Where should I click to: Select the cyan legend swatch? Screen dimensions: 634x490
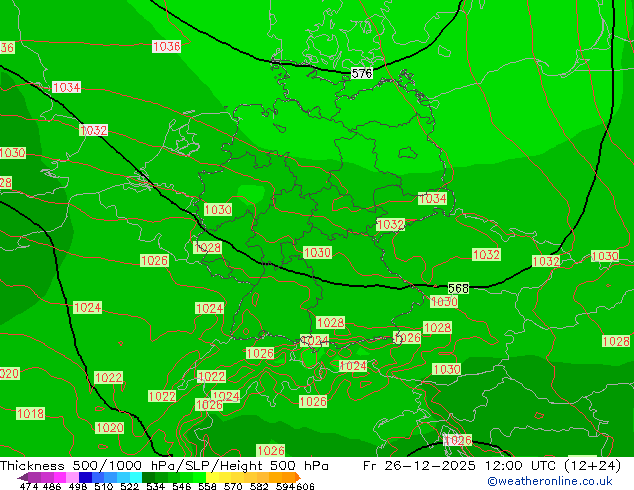click(x=136, y=477)
